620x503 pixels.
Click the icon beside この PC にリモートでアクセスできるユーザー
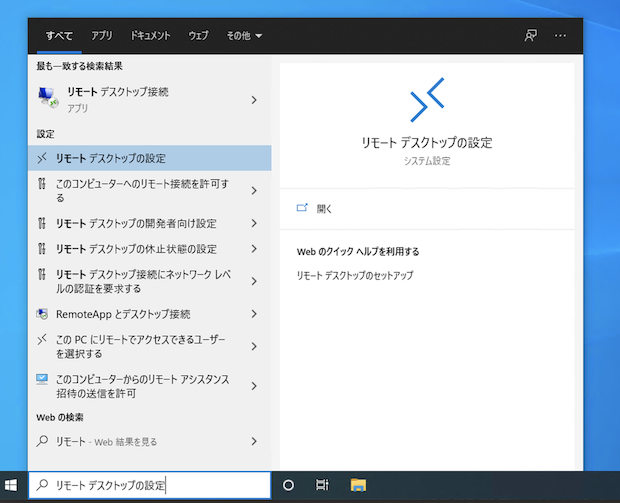coord(42,339)
